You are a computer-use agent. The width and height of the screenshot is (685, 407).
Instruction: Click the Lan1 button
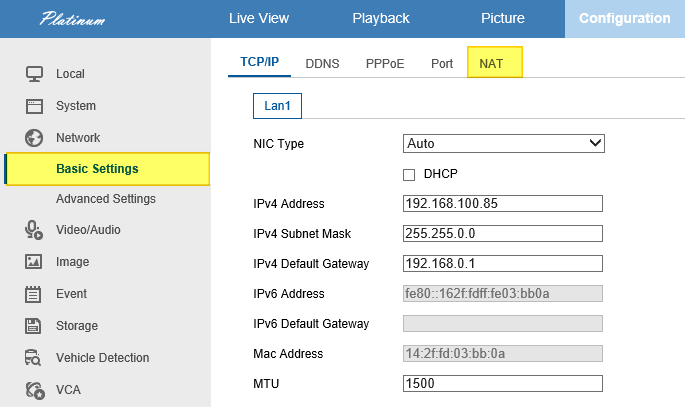tap(277, 105)
